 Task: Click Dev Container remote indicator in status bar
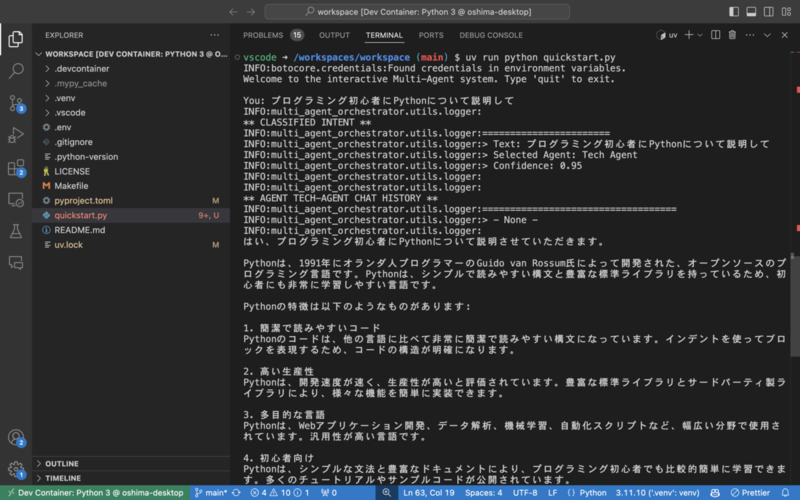coord(95,493)
